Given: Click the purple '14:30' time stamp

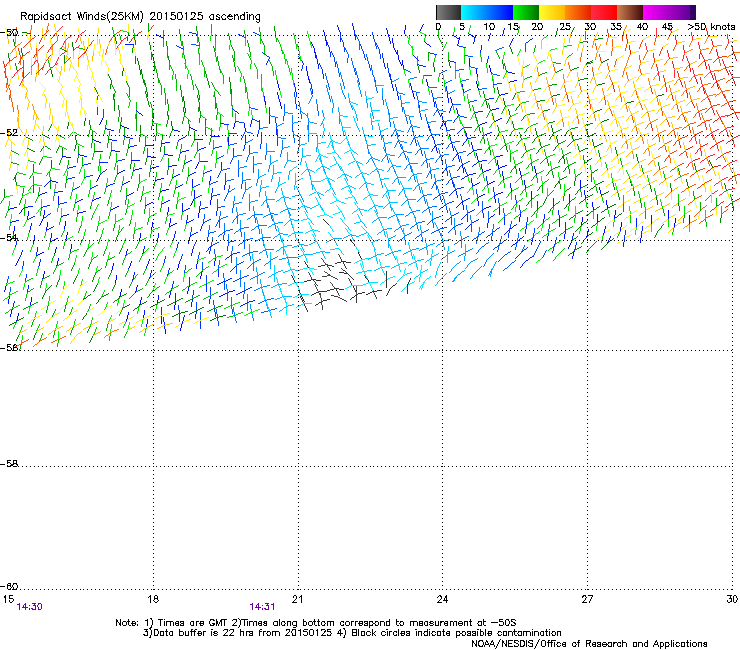Looking at the screenshot, I should (x=29, y=607).
